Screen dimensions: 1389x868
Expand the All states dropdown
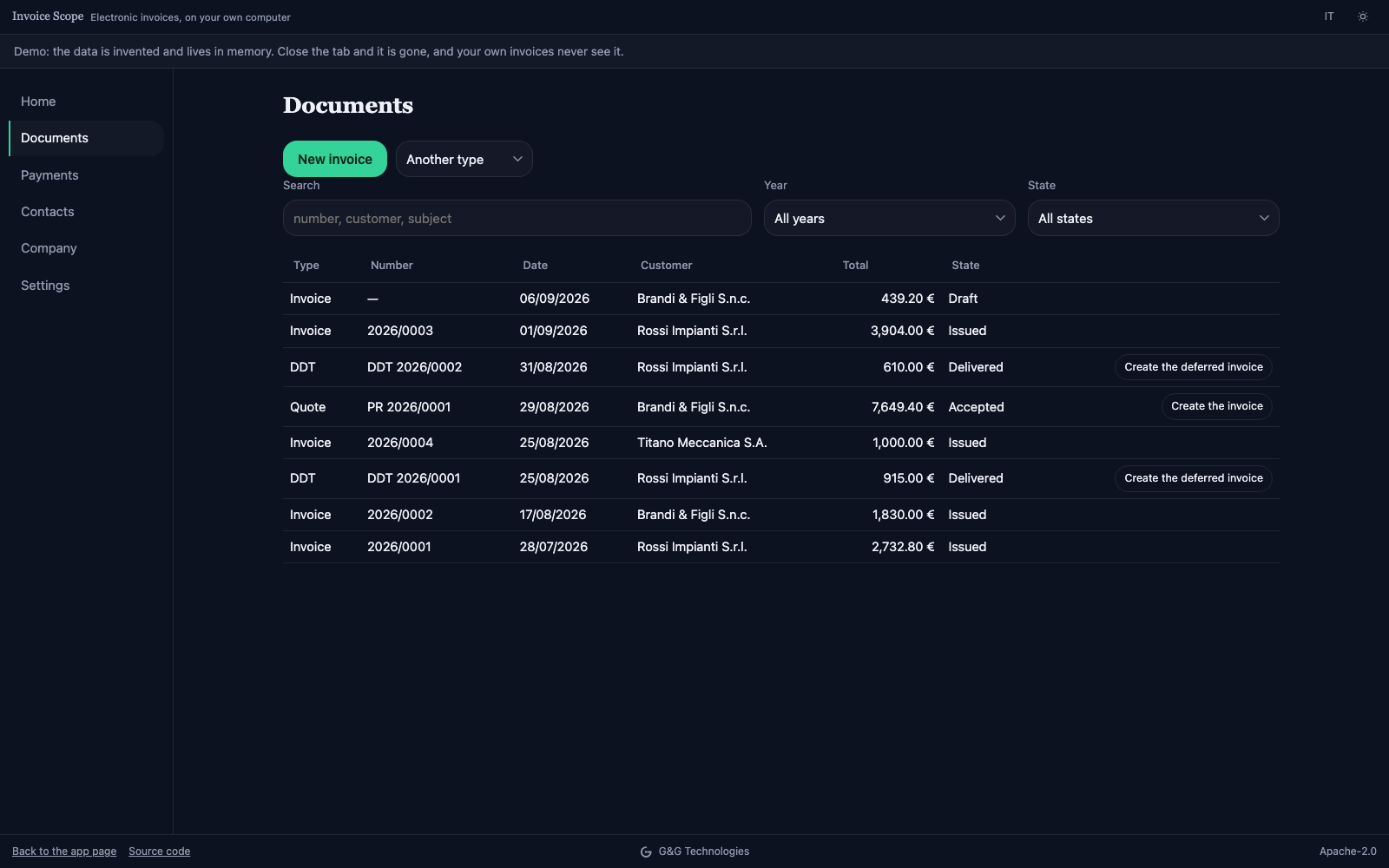point(1153,218)
